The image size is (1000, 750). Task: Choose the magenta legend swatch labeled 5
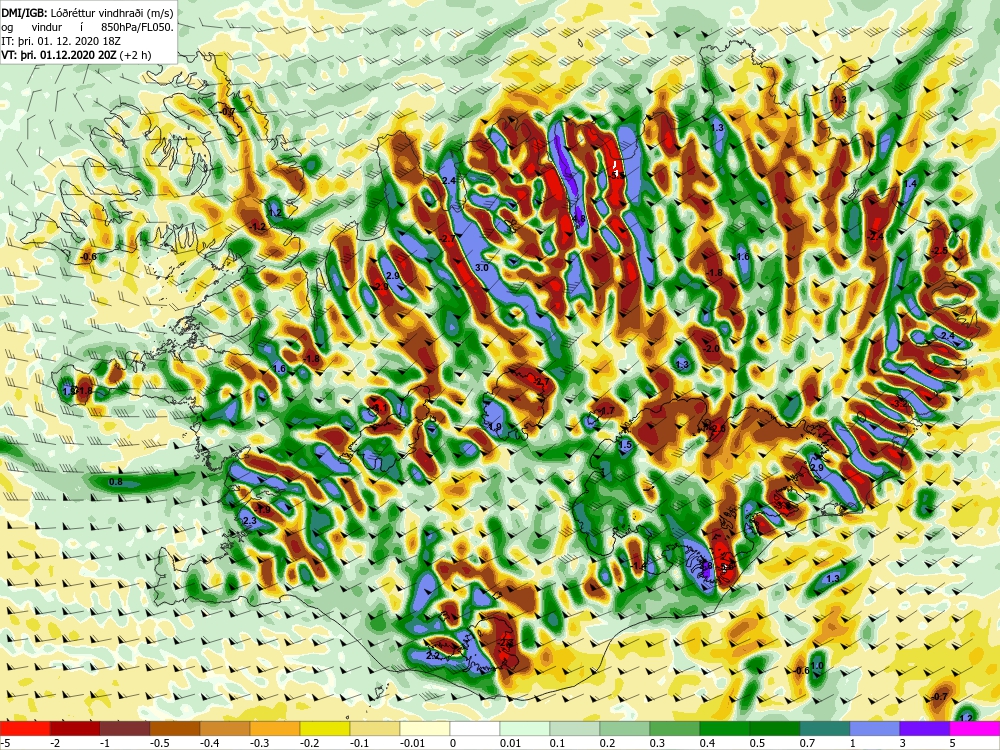click(975, 728)
